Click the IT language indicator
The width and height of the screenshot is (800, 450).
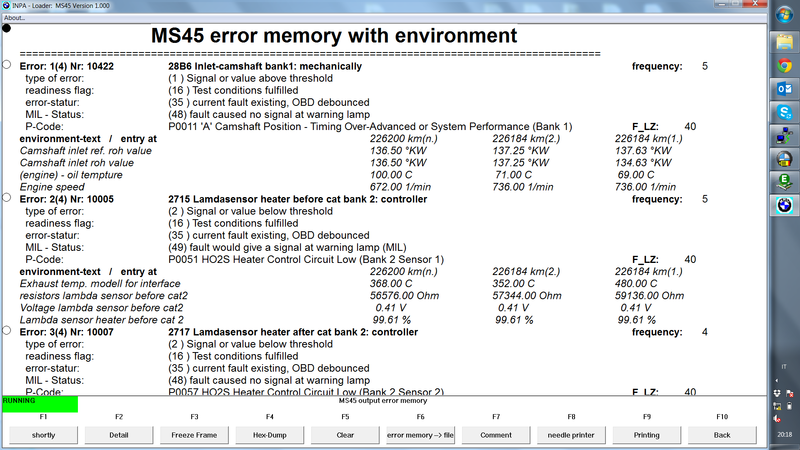[x=784, y=367]
